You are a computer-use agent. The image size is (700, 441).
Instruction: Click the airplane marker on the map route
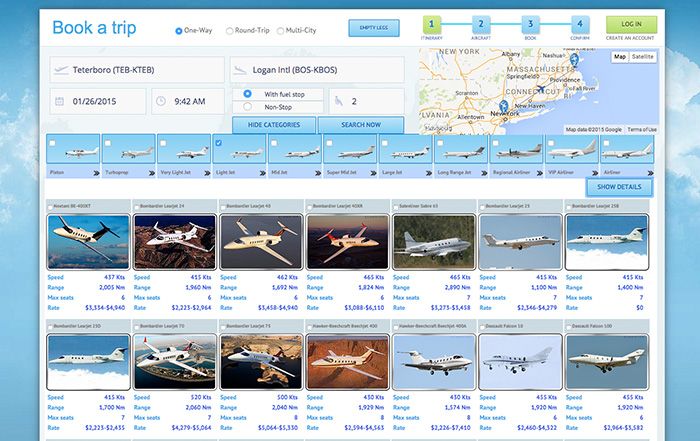(541, 88)
